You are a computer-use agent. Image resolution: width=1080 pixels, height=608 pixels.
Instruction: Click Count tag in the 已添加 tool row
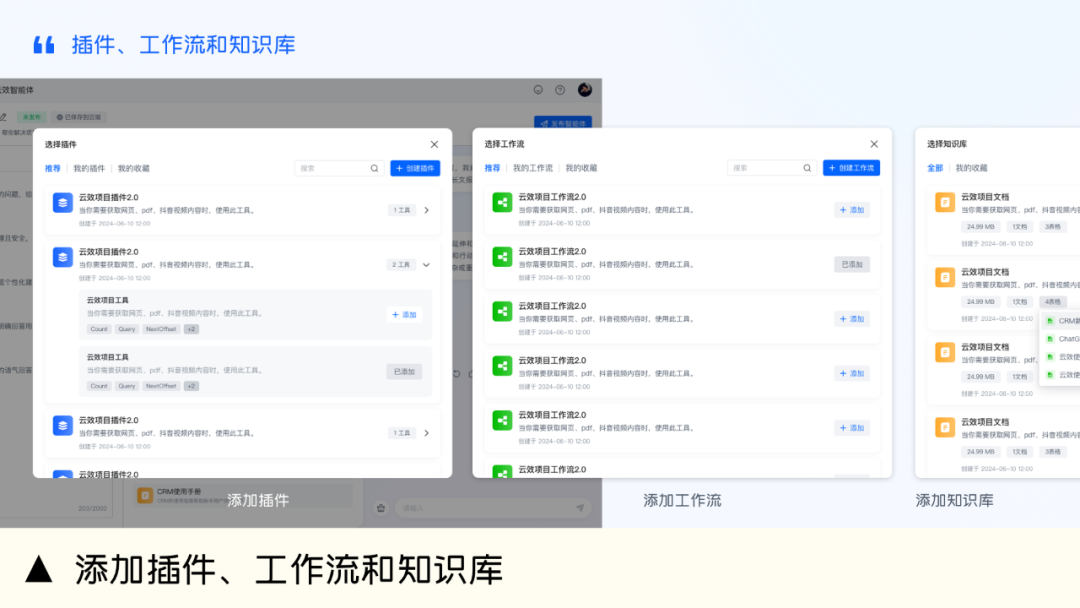[x=99, y=386]
